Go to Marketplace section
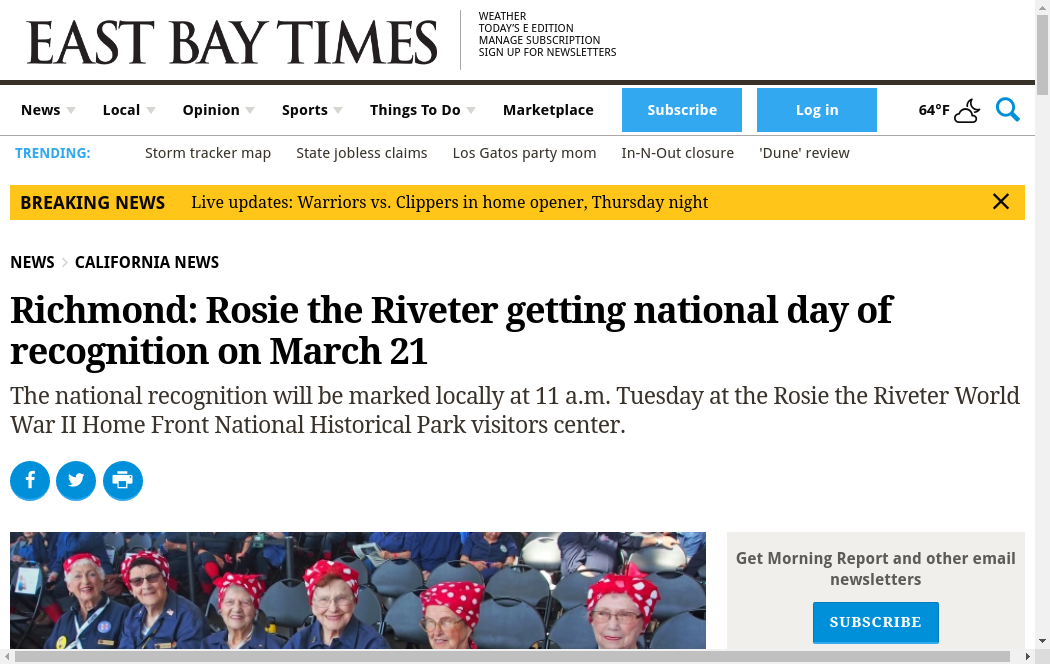The image size is (1050, 664). click(x=548, y=110)
